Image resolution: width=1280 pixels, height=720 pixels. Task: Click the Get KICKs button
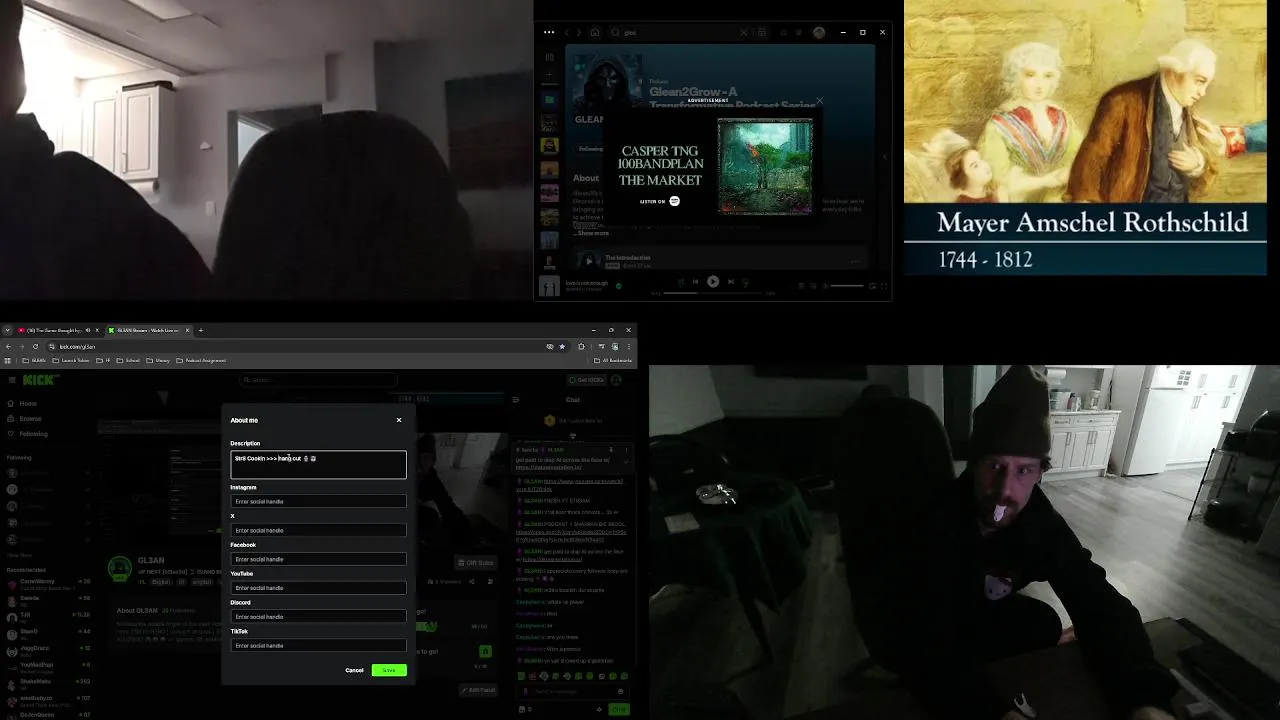[x=586, y=380]
